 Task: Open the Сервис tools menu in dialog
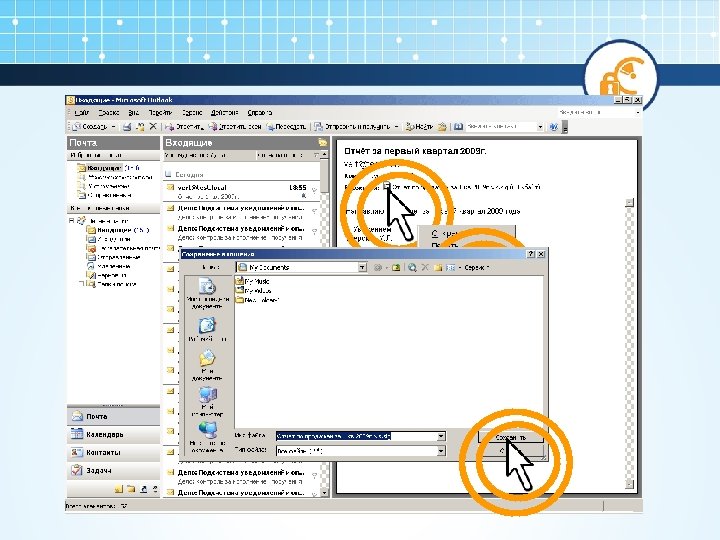coord(477,267)
